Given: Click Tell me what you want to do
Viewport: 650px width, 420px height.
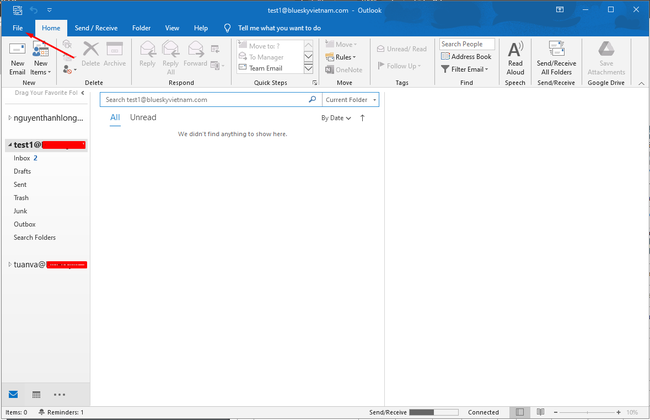Looking at the screenshot, I should point(279,28).
